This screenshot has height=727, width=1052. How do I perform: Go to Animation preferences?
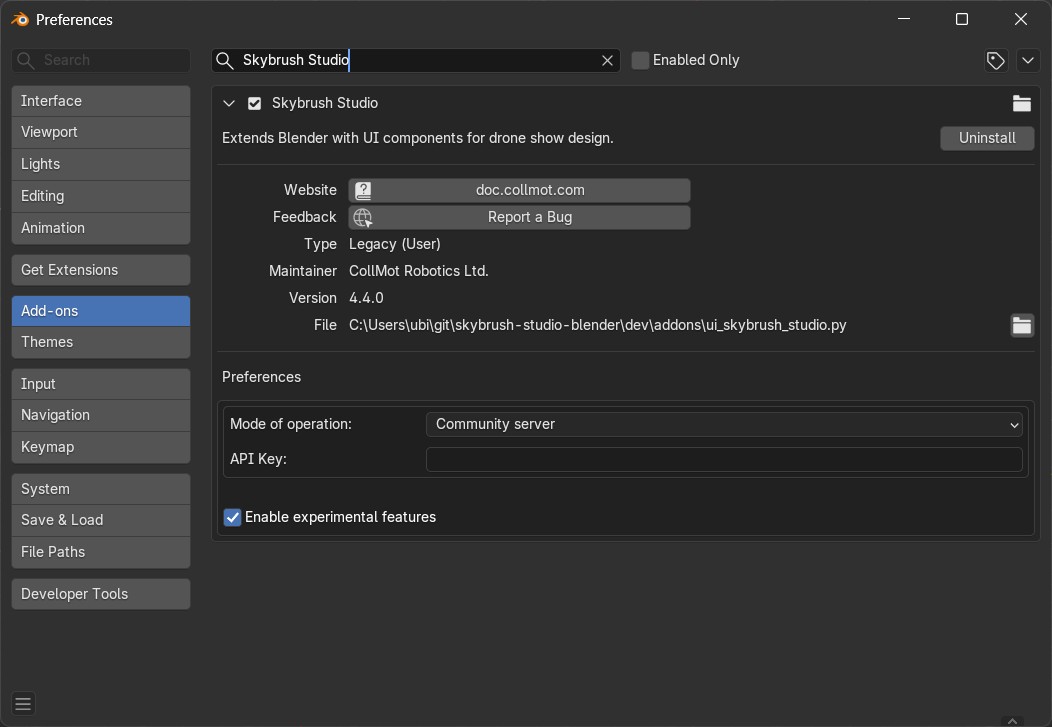pos(101,228)
